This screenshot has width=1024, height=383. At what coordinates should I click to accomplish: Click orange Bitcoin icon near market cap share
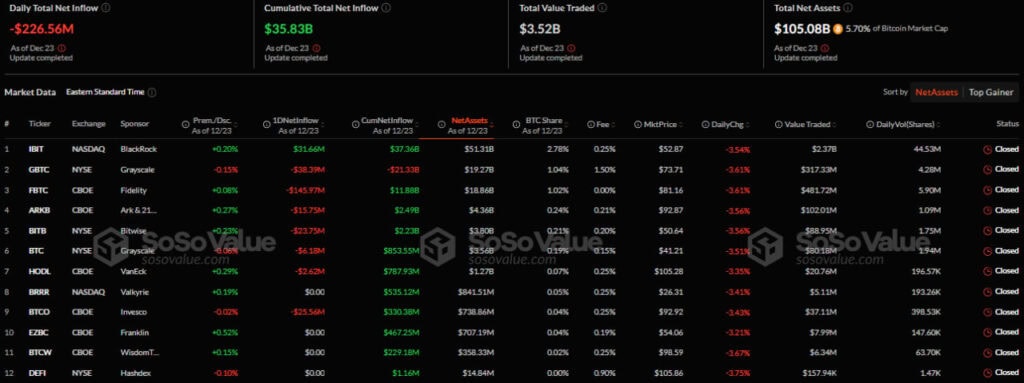tap(837, 29)
